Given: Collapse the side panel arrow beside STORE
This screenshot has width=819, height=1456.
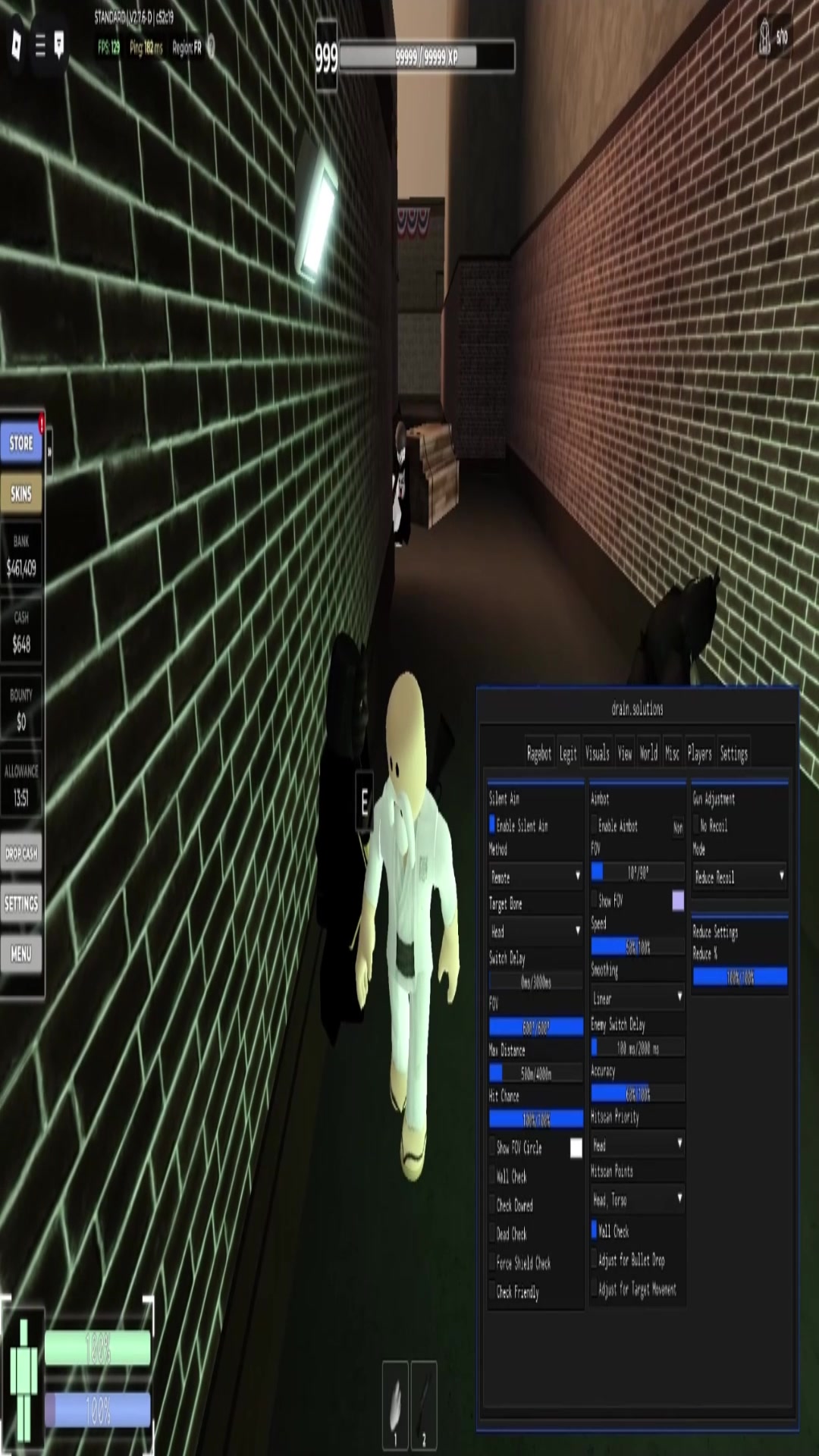Looking at the screenshot, I should click(x=49, y=451).
